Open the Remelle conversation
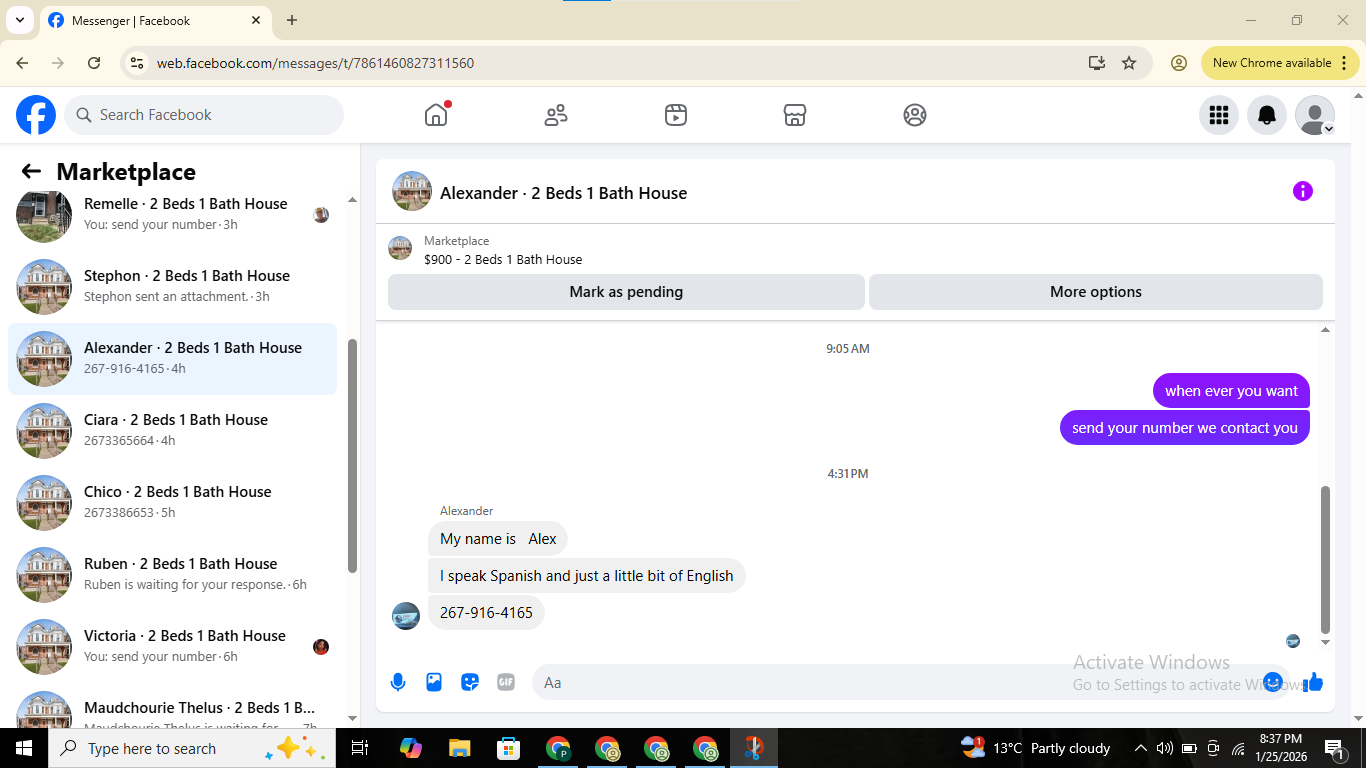 [172, 214]
